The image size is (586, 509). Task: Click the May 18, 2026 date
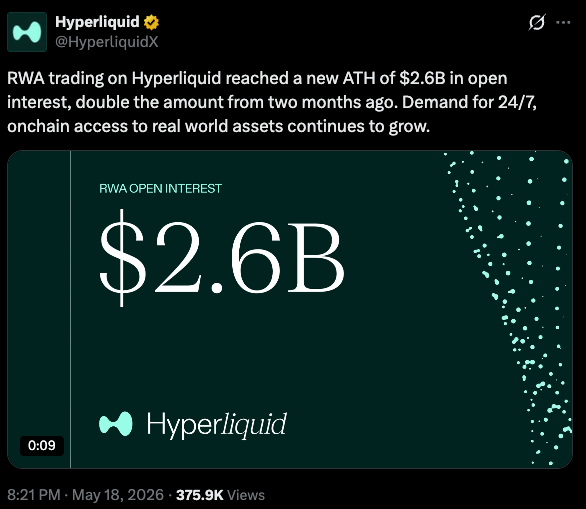[x=118, y=495]
